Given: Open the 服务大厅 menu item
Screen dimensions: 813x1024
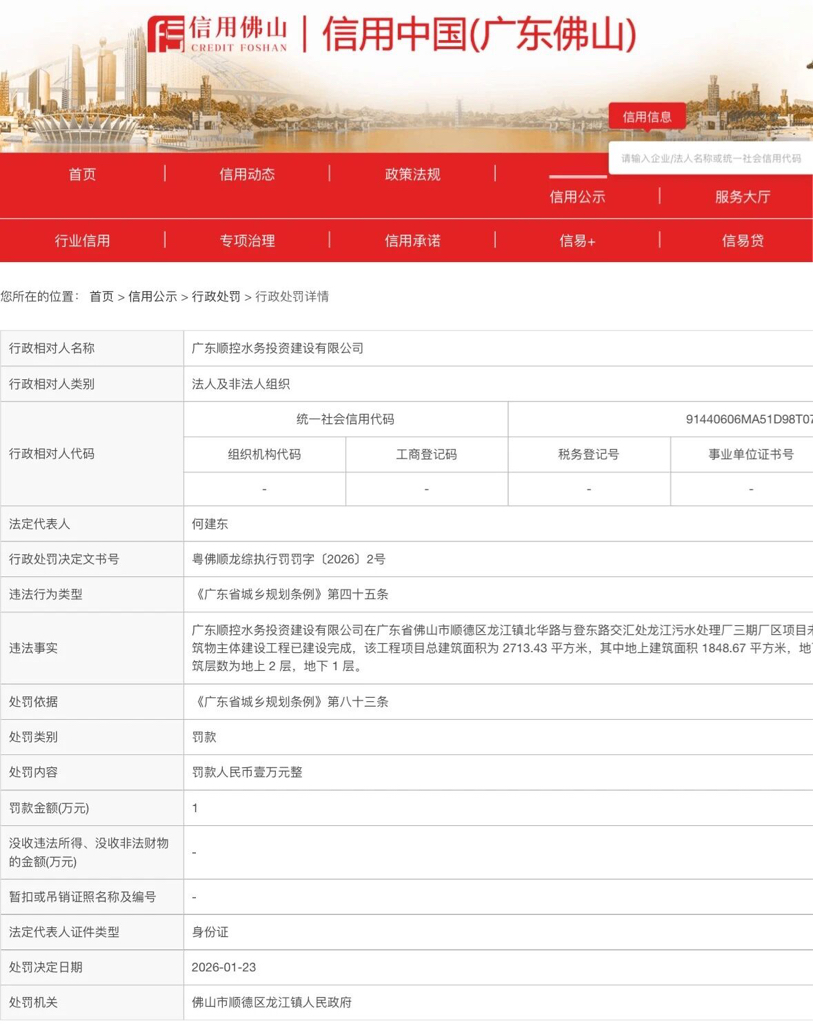Looking at the screenshot, I should 742,197.
